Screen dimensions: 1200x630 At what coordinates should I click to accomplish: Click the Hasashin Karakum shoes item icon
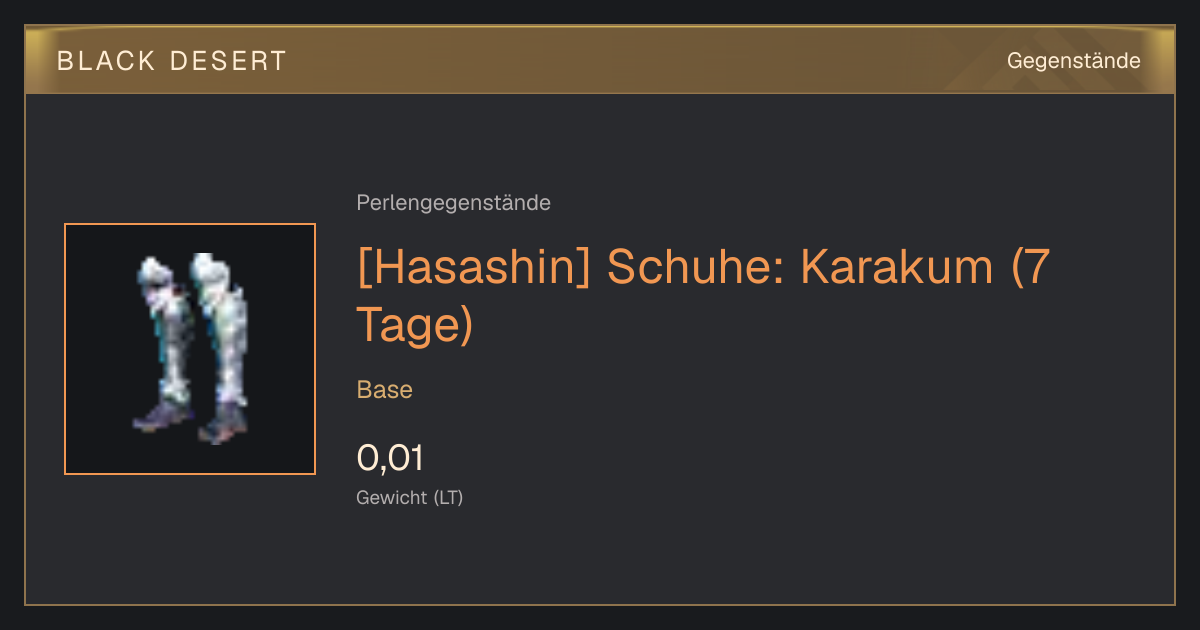(x=190, y=349)
